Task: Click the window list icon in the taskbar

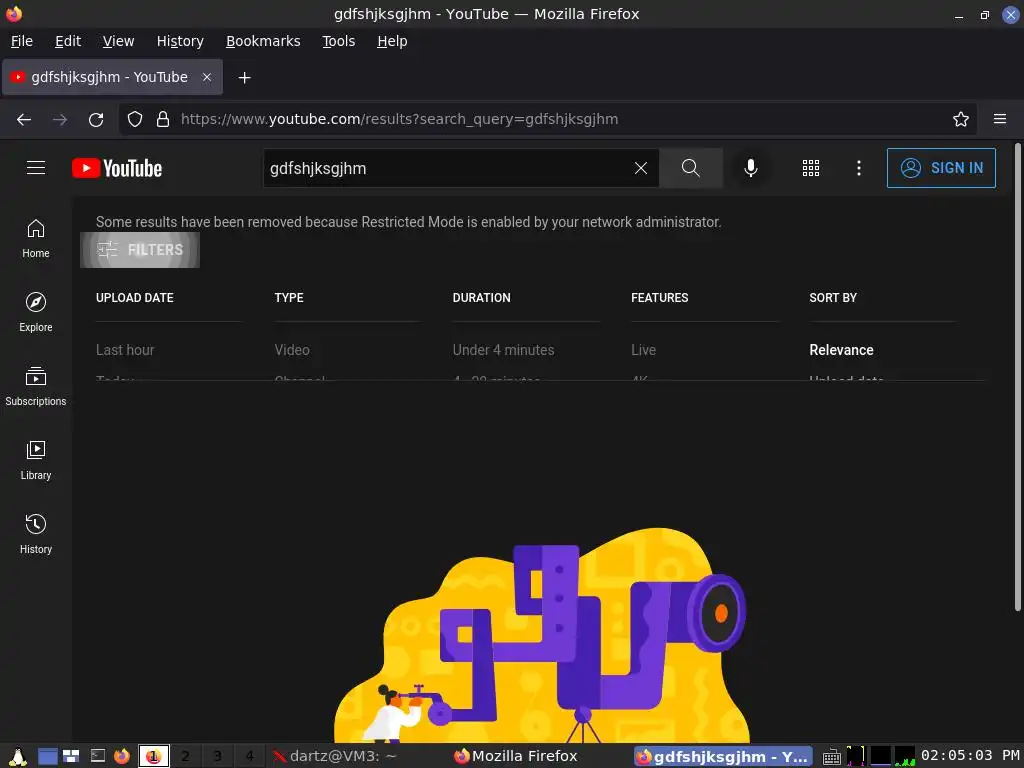Action: tap(71, 756)
